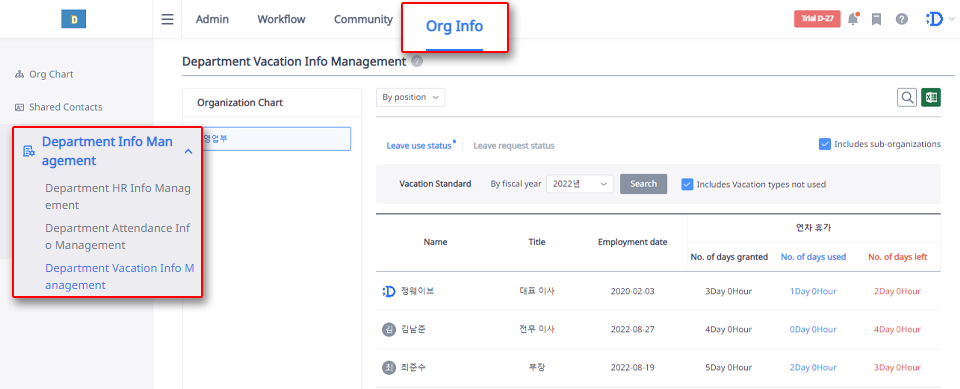This screenshot has width=960, height=389.
Task: Click the company logo icon
Action: point(73,19)
